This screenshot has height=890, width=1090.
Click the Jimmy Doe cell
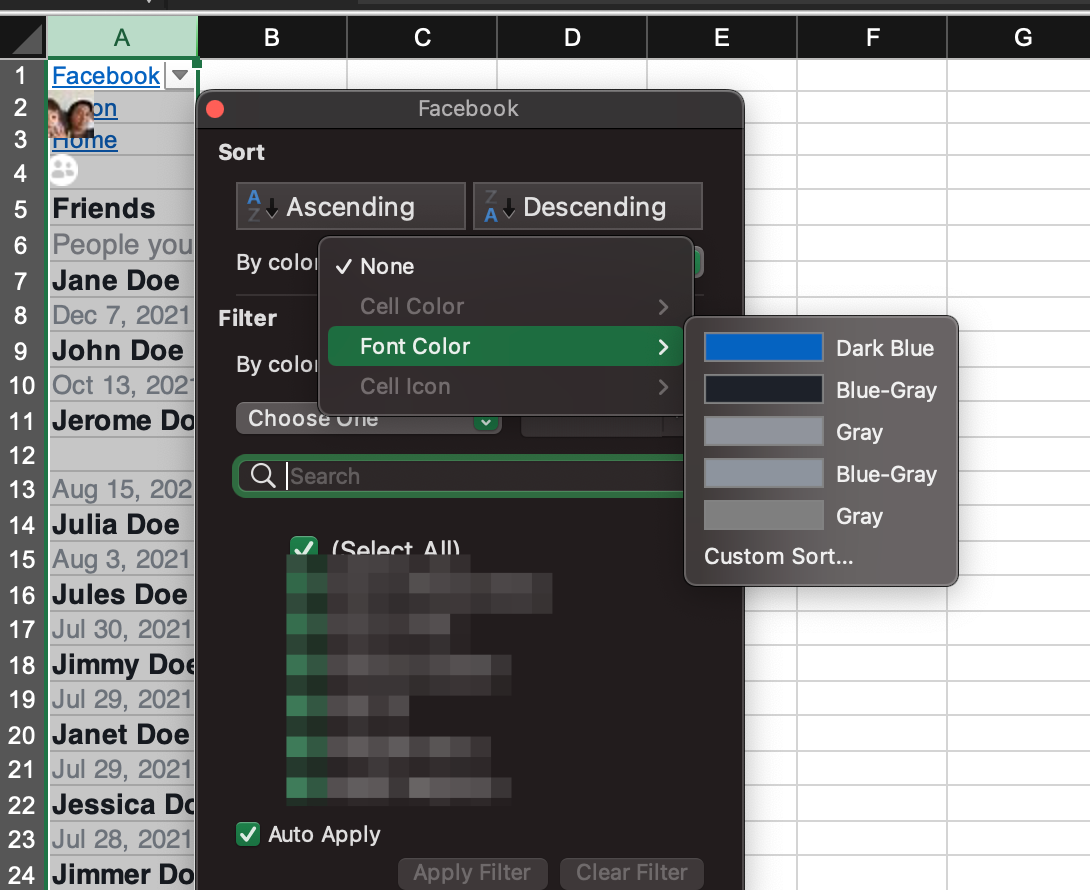[x=122, y=665]
